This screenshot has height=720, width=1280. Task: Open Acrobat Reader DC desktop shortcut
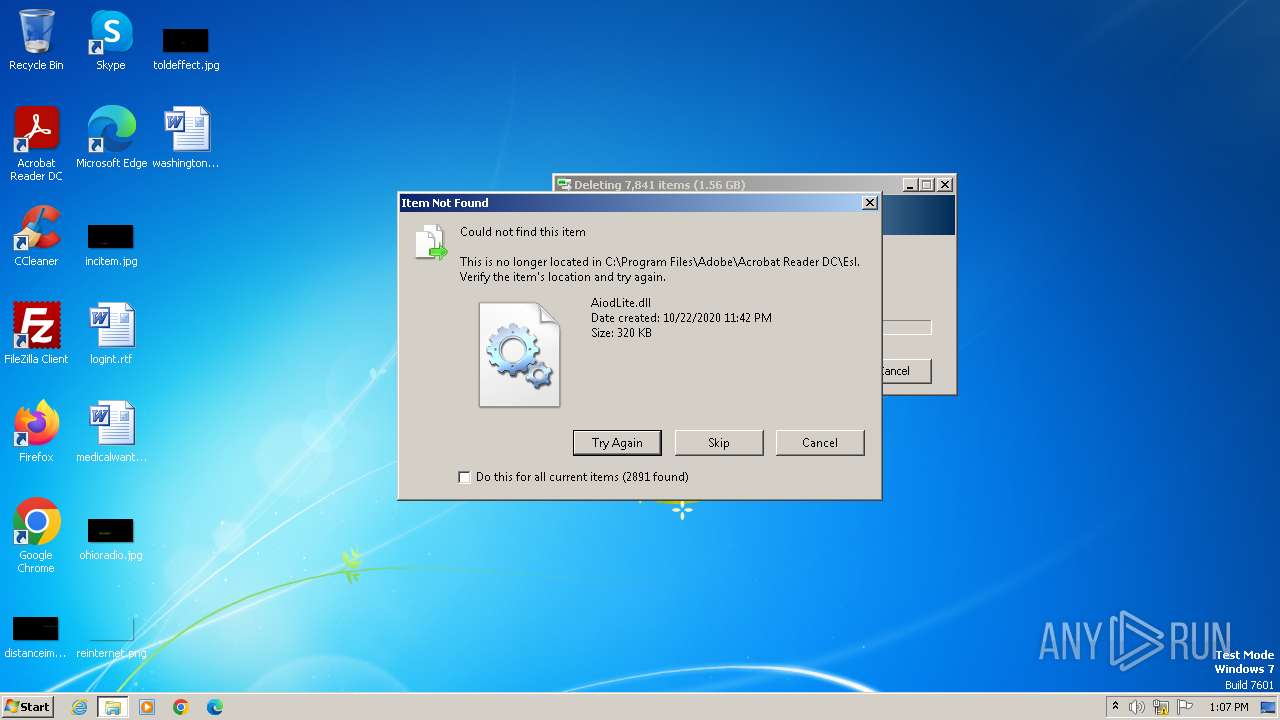(x=36, y=144)
